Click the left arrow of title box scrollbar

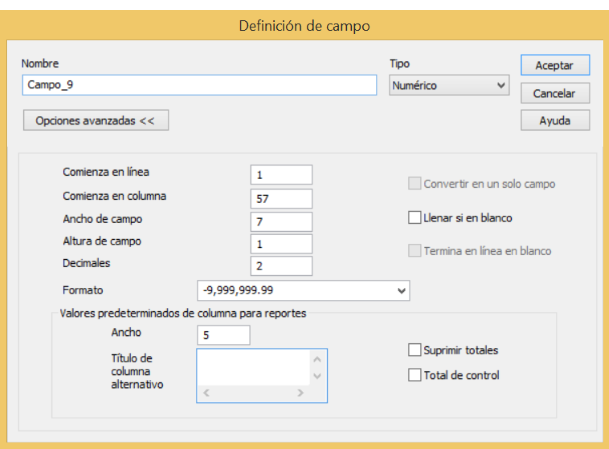point(206,393)
